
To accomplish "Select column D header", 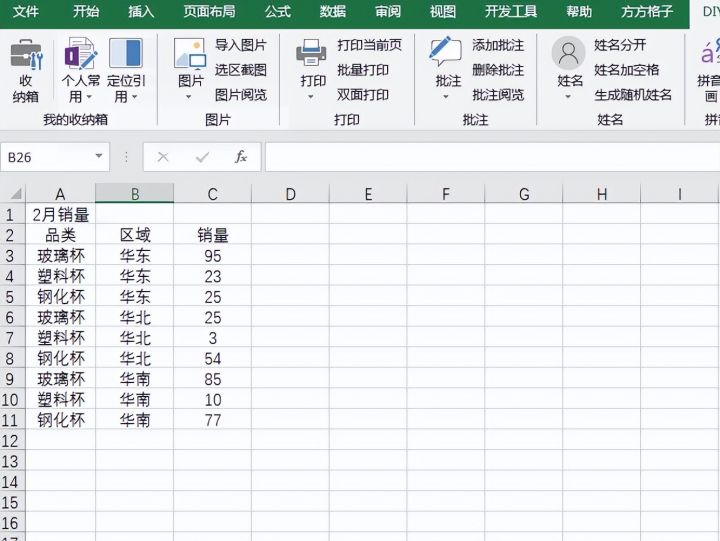I will [290, 194].
